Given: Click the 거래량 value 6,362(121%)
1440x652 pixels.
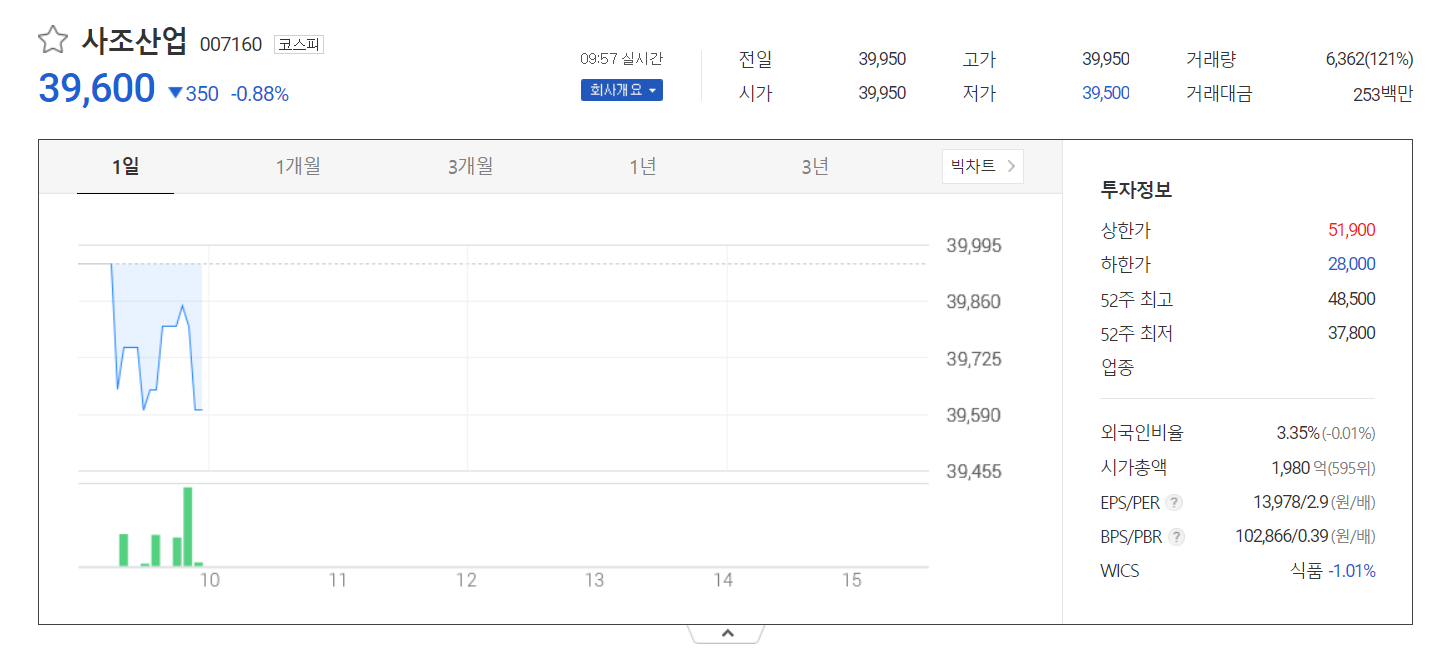Looking at the screenshot, I should point(1369,60).
